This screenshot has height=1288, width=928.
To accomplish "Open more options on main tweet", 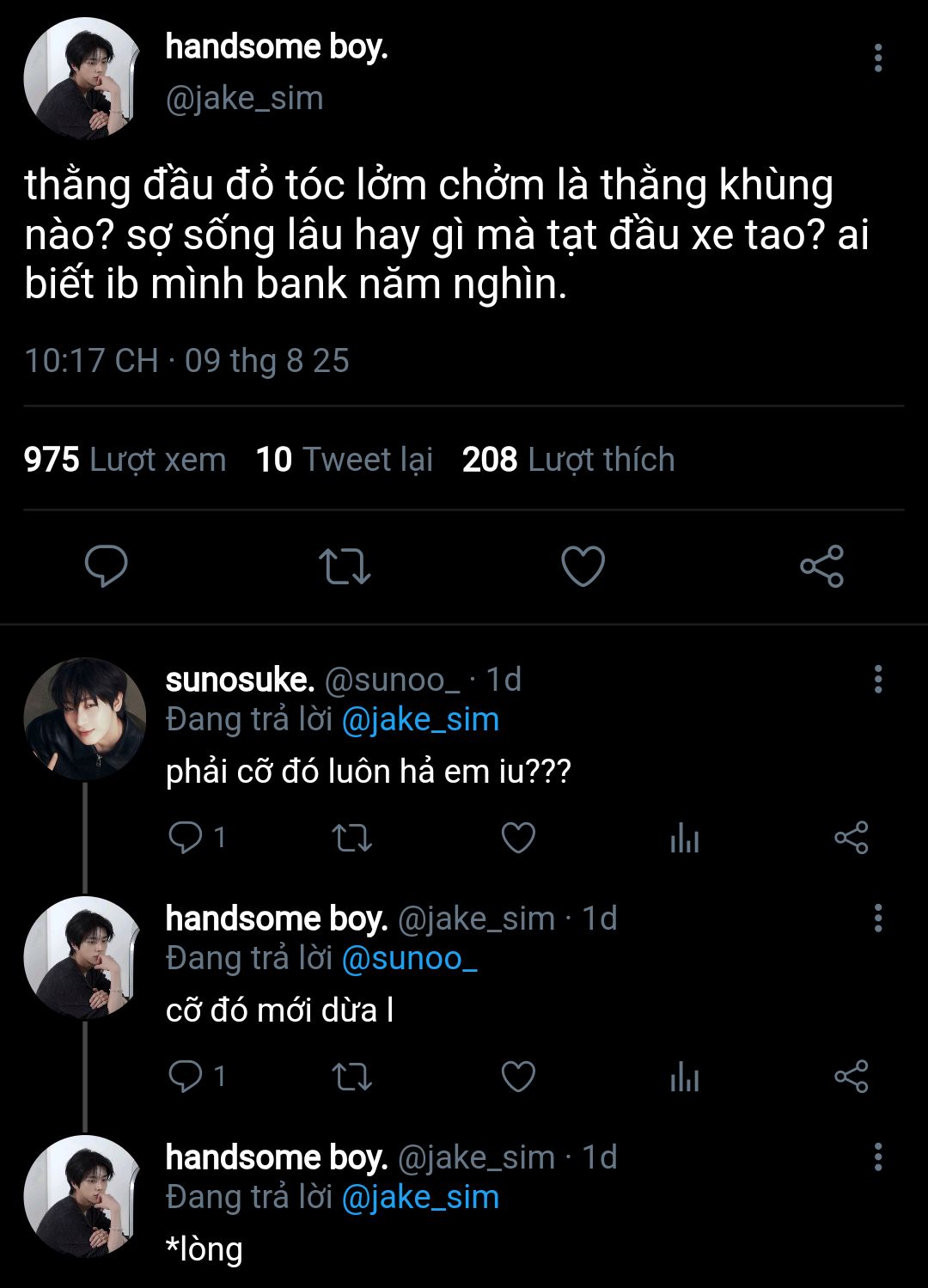I will pyautogui.click(x=877, y=58).
